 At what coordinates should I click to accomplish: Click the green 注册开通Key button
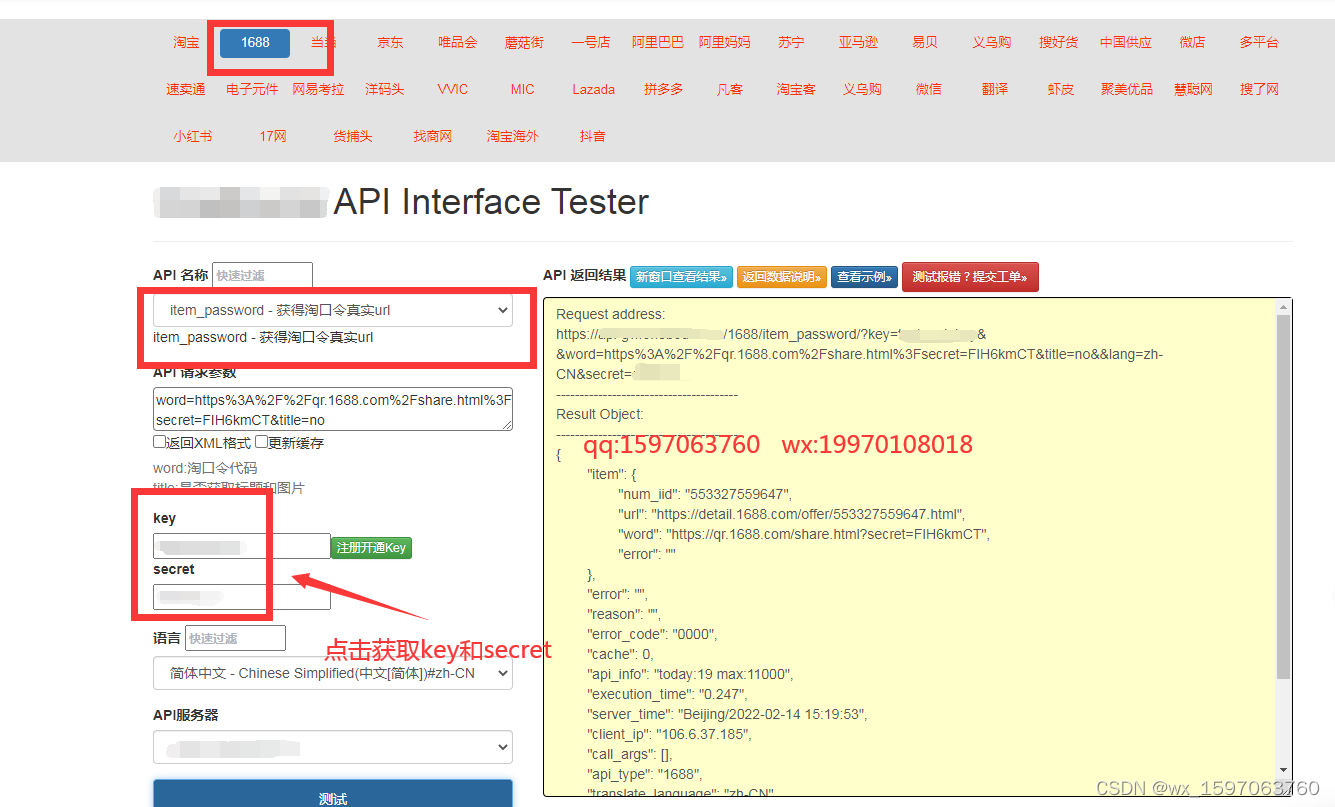click(x=371, y=547)
